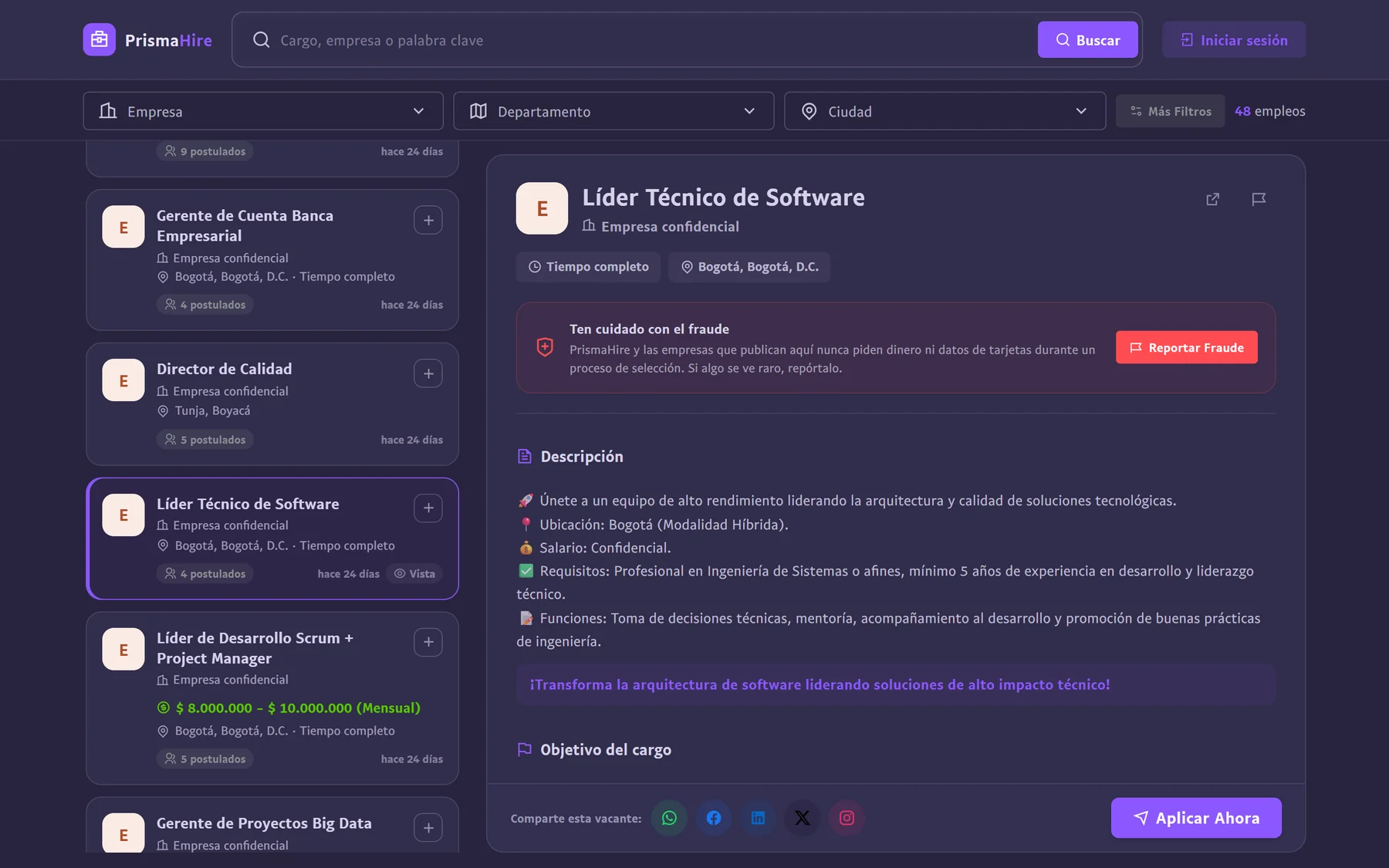Click the Bogotá, Bogotá, D.C. location chip
The width and height of the screenshot is (1389, 868).
749,267
